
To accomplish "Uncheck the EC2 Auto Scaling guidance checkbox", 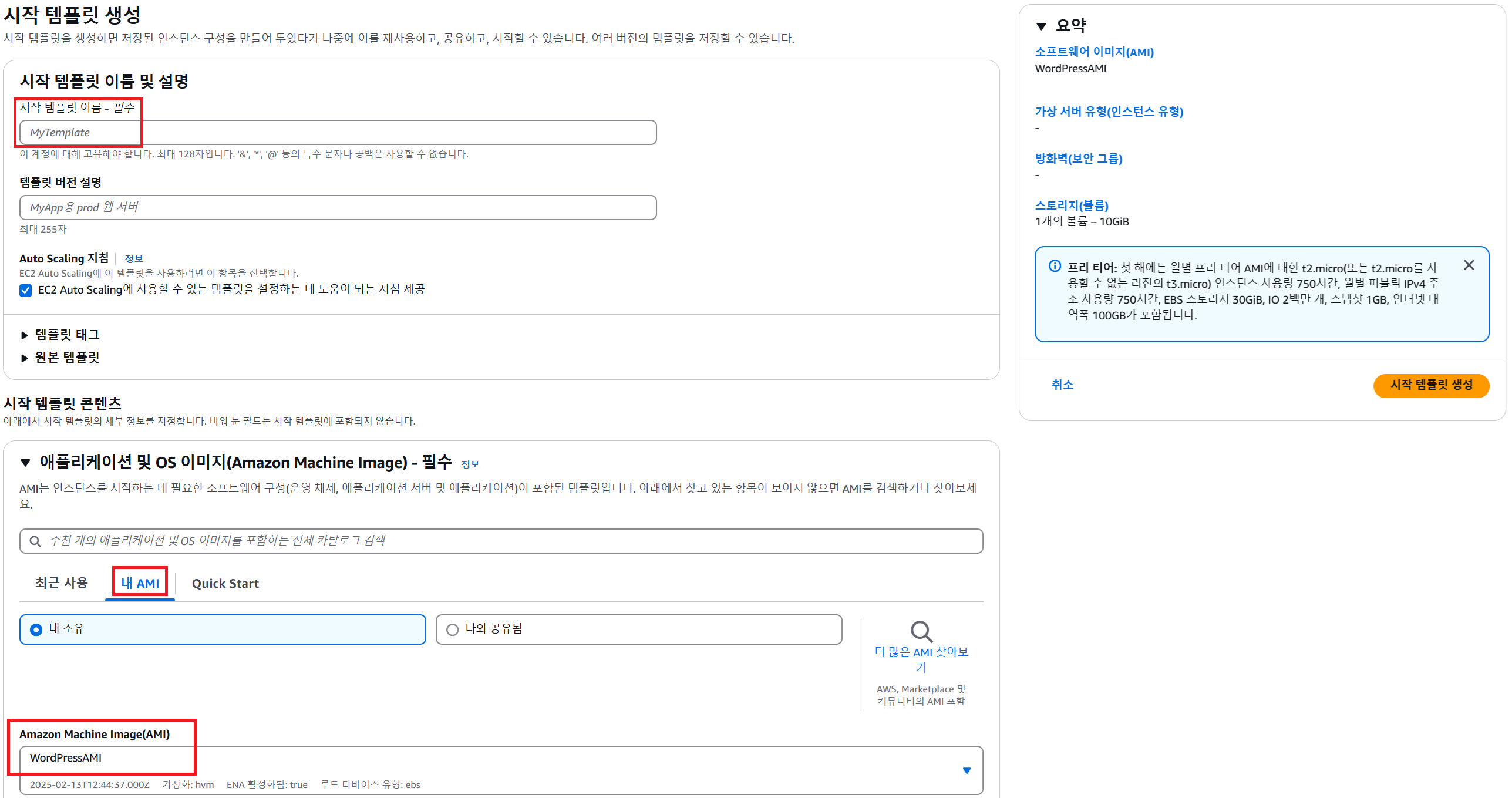I will pyautogui.click(x=26, y=290).
